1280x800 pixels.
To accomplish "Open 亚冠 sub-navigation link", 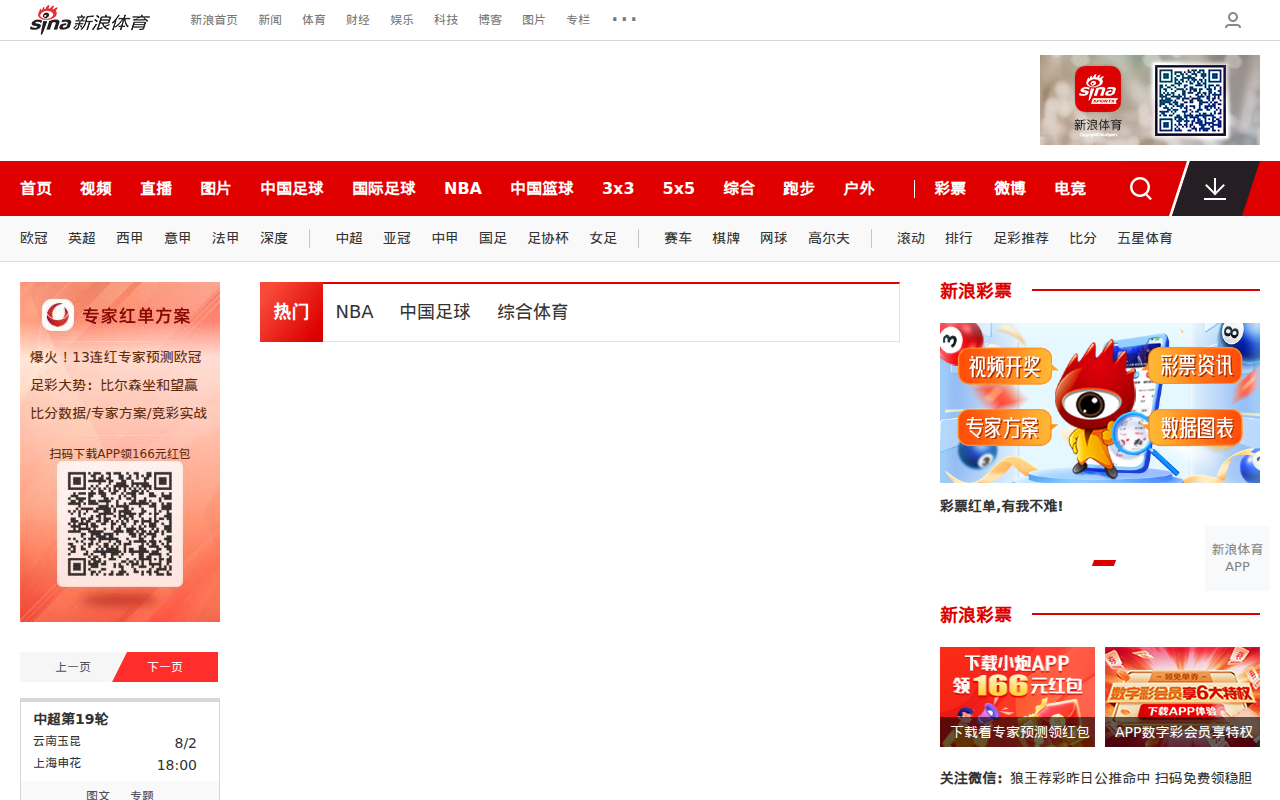I will pyautogui.click(x=397, y=238).
